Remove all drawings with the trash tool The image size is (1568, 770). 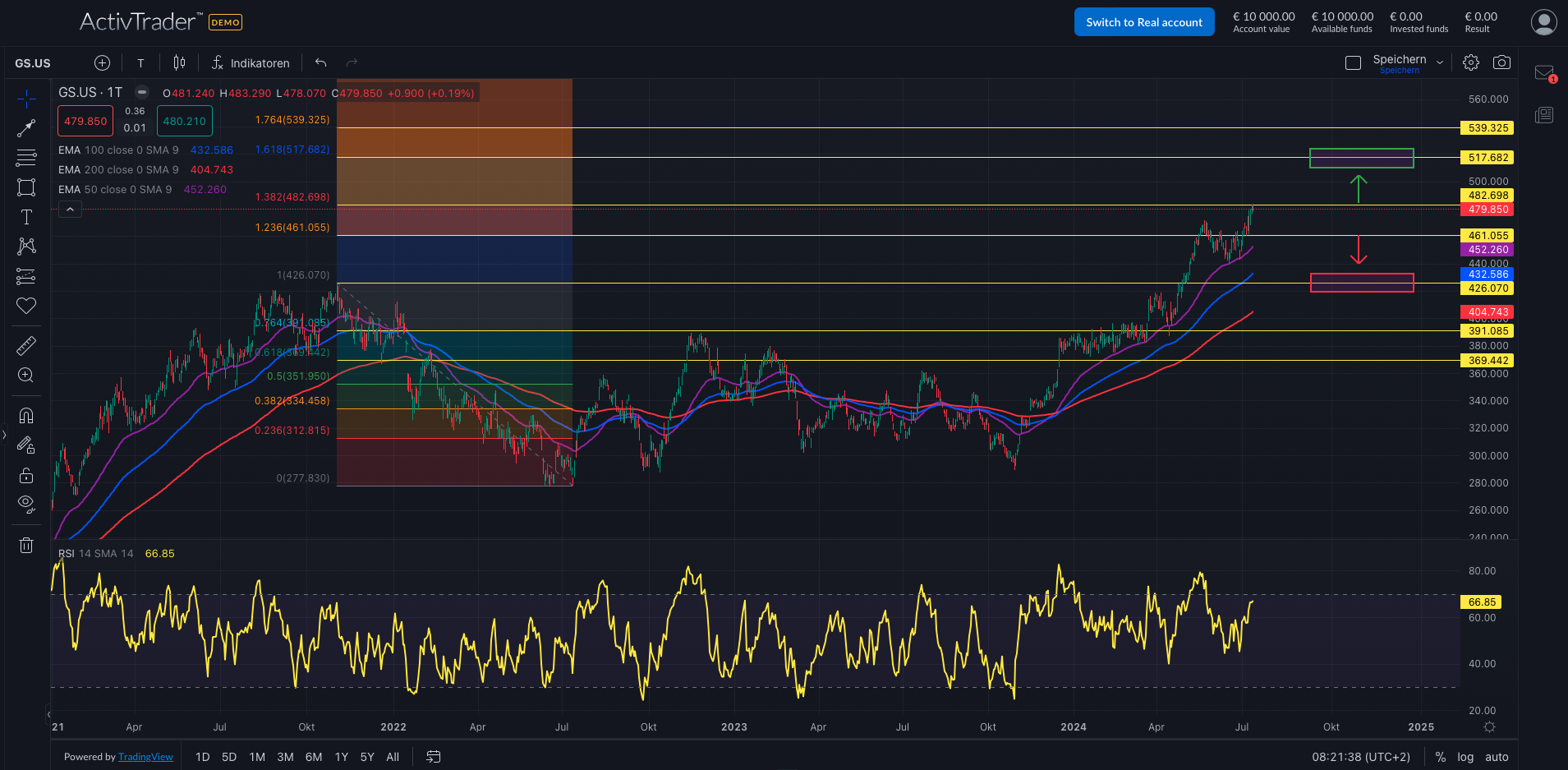click(x=26, y=545)
